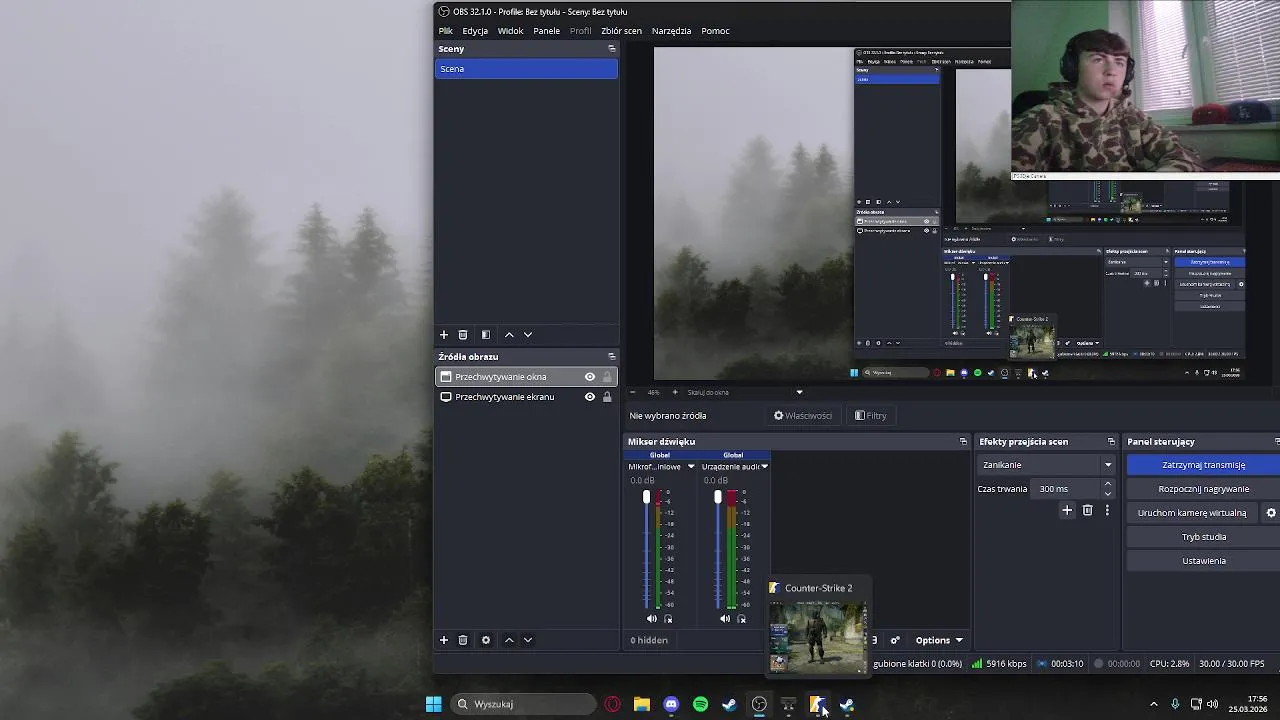Move source up in Źródła obrazu panel
Viewport: 1280px width, 720px height.
click(509, 640)
